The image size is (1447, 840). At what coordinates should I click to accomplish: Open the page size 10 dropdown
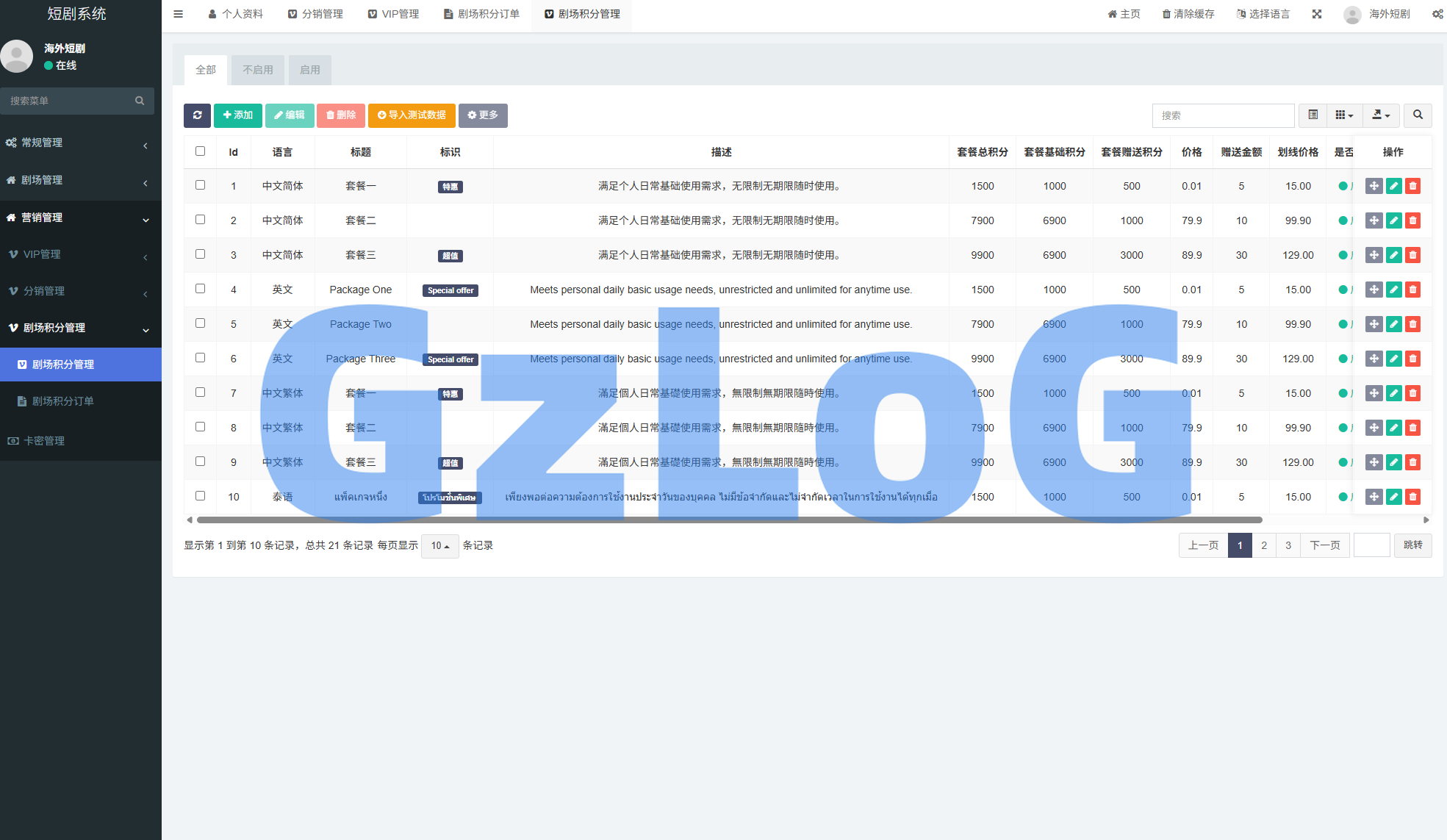point(439,546)
